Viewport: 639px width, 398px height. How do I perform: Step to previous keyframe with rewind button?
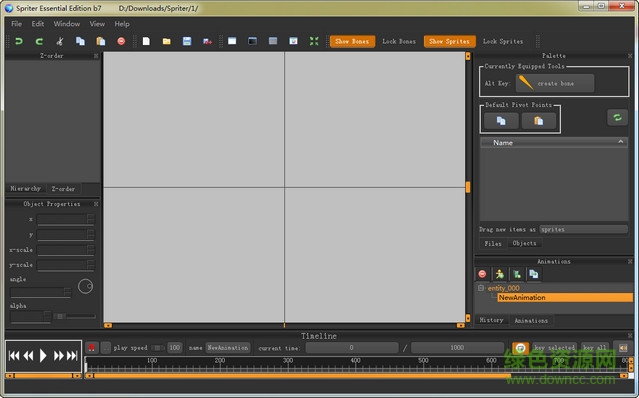pyautogui.click(x=28, y=356)
